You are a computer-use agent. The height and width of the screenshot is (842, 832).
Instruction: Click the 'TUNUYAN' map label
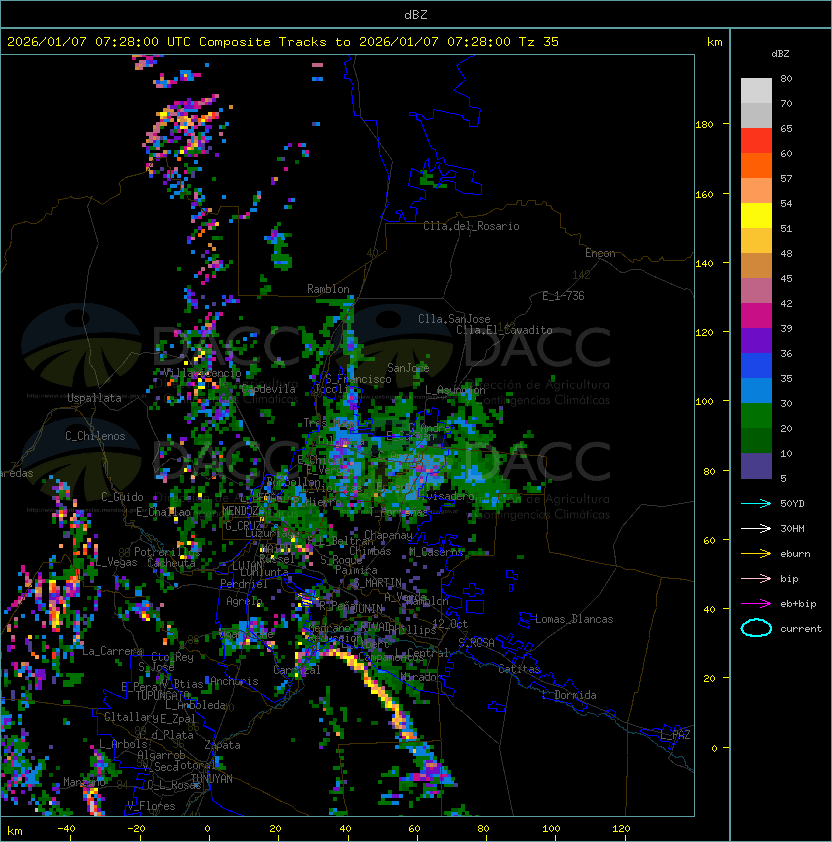tap(212, 779)
